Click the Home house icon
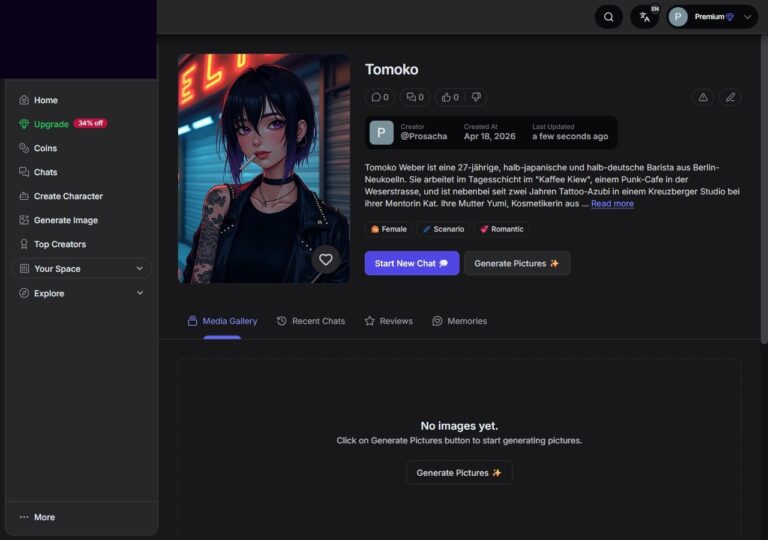The width and height of the screenshot is (768, 540). pos(24,100)
